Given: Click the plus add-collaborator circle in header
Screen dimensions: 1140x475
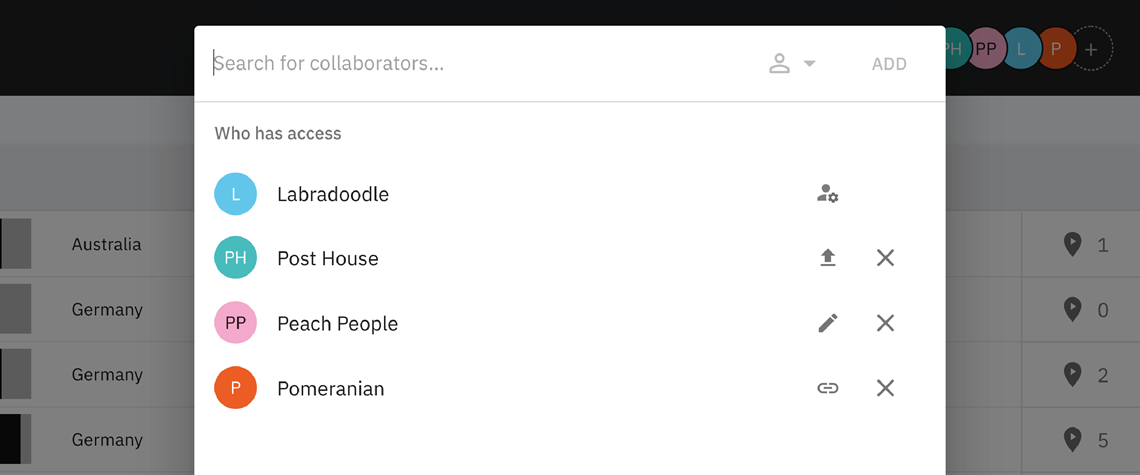Looking at the screenshot, I should pyautogui.click(x=1091, y=49).
